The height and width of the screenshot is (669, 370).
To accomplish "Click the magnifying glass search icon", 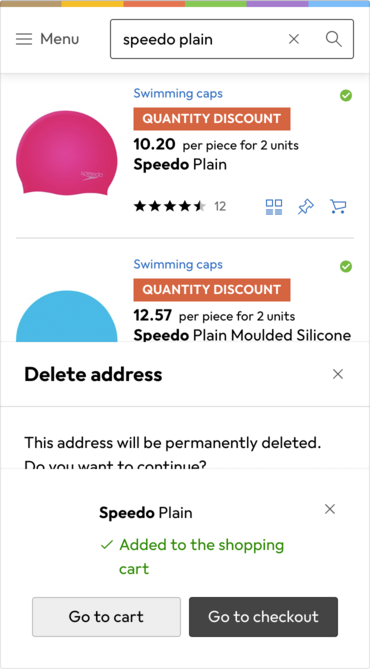I will tap(334, 39).
